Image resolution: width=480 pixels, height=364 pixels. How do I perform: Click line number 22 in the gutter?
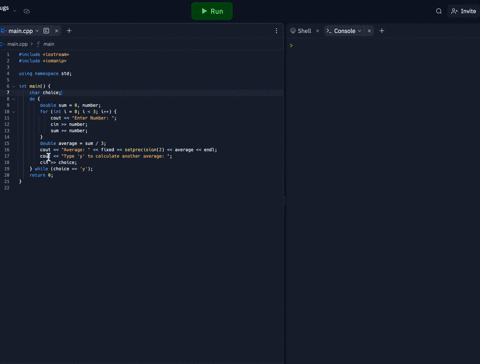[7, 188]
